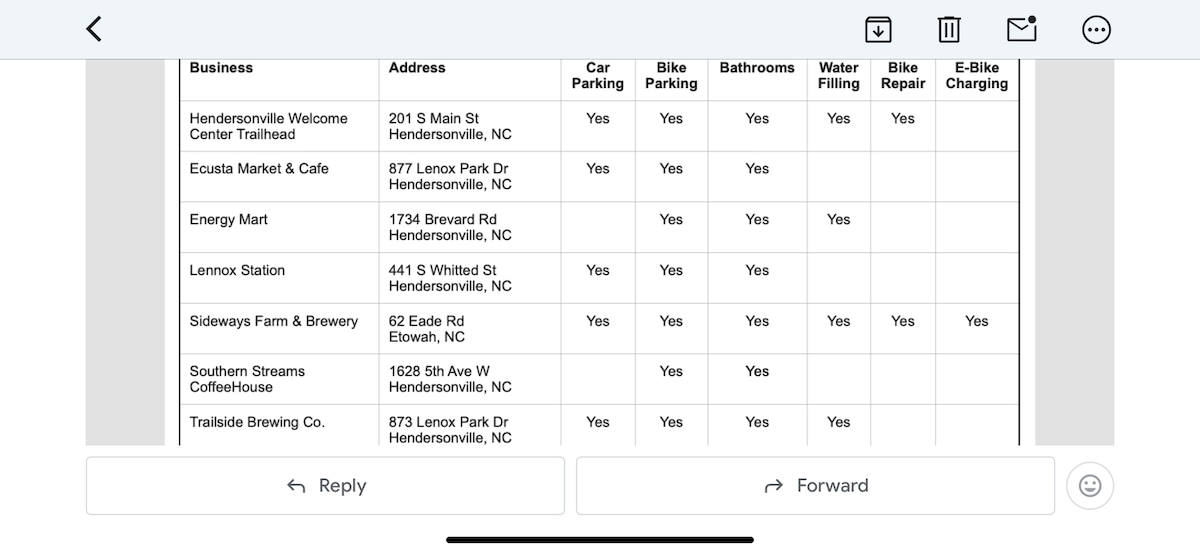Click the Forward button

[815, 486]
